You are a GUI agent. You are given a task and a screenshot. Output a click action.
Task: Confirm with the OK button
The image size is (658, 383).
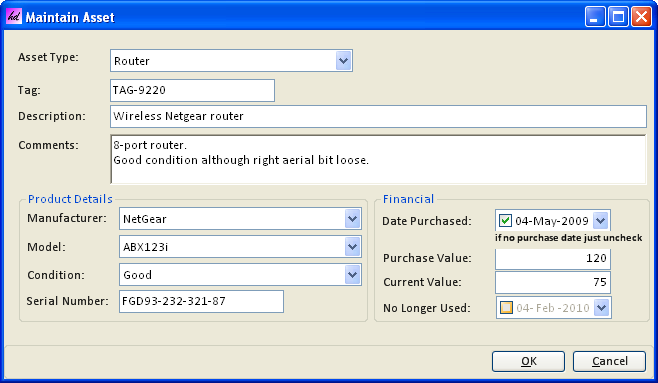528,361
